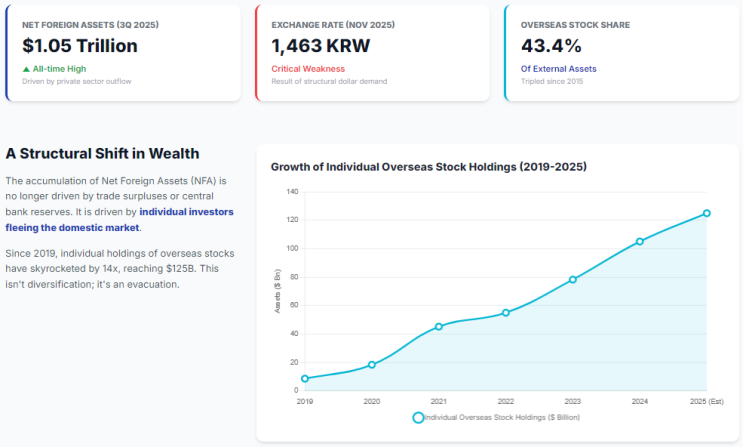Viewport: 743px width, 447px height.
Task: Select the 2025 (Est) data point
Action: [x=707, y=213]
